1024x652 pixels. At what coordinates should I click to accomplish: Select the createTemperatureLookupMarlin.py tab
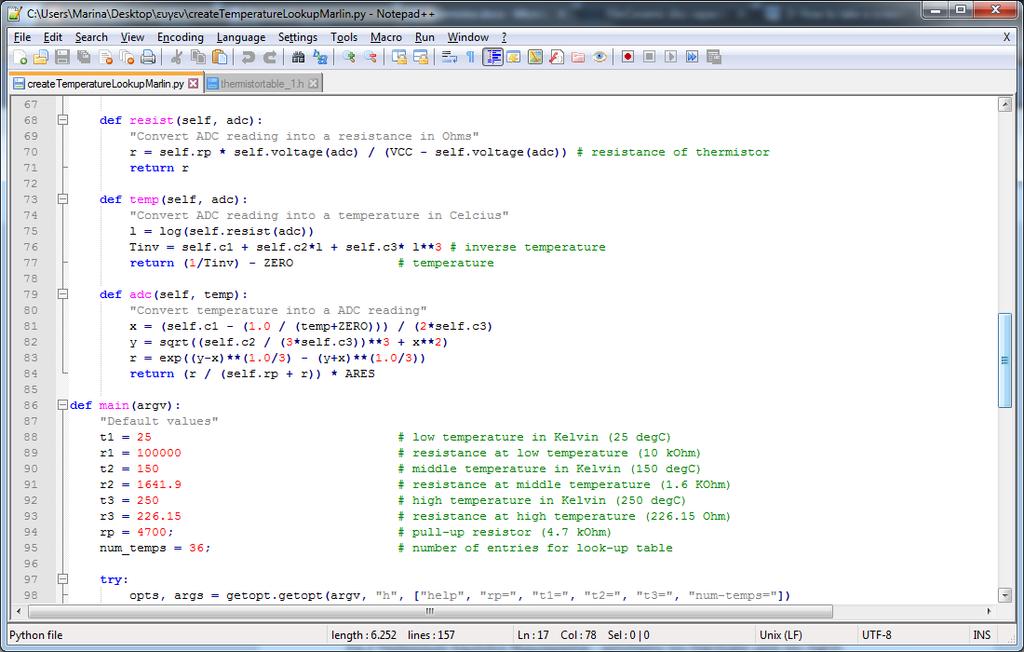(x=105, y=84)
